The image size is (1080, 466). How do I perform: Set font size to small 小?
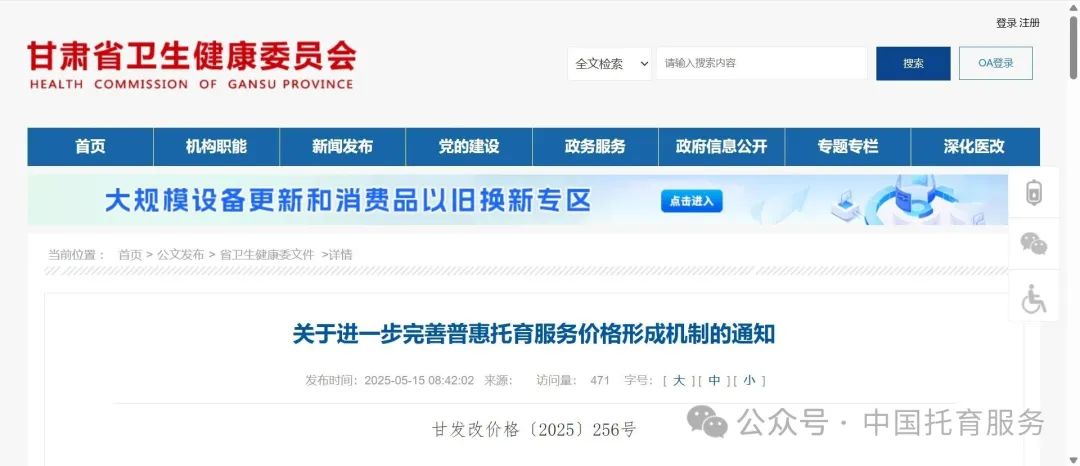coord(749,380)
